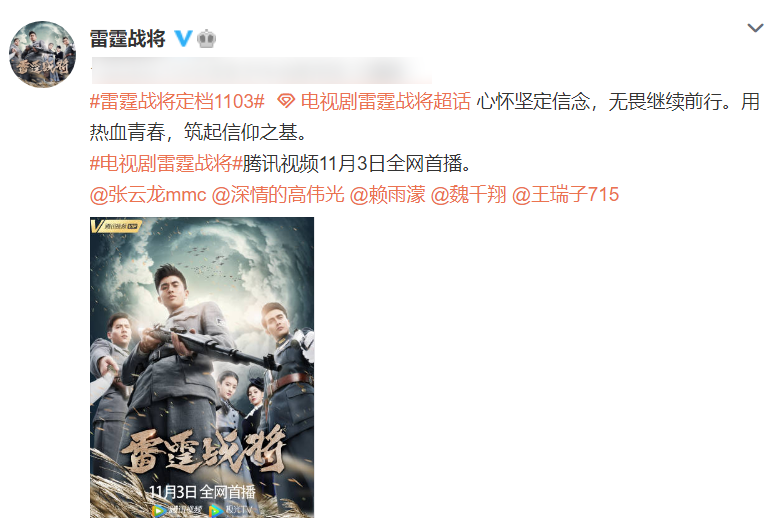Expand the post options chevron menu
Image resolution: width=782 pixels, height=524 pixels.
[x=755, y=28]
